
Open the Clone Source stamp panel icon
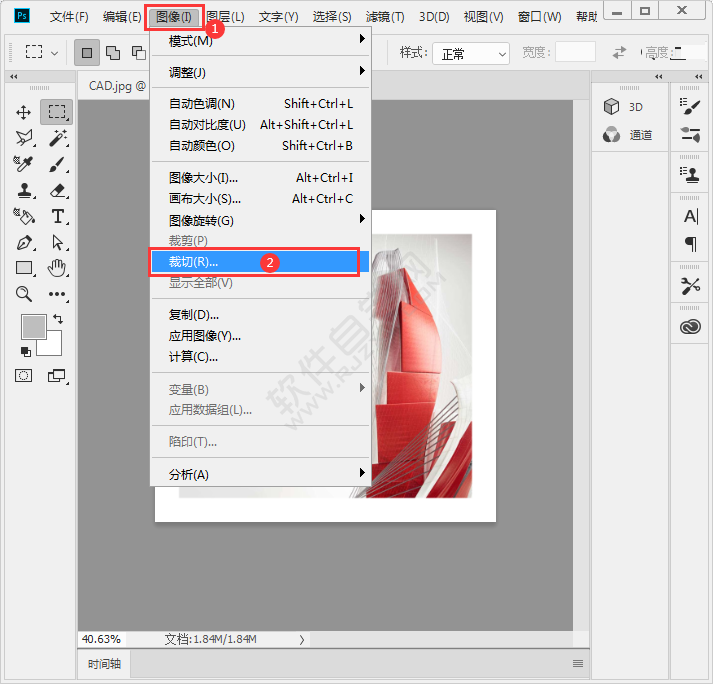pyautogui.click(x=690, y=175)
